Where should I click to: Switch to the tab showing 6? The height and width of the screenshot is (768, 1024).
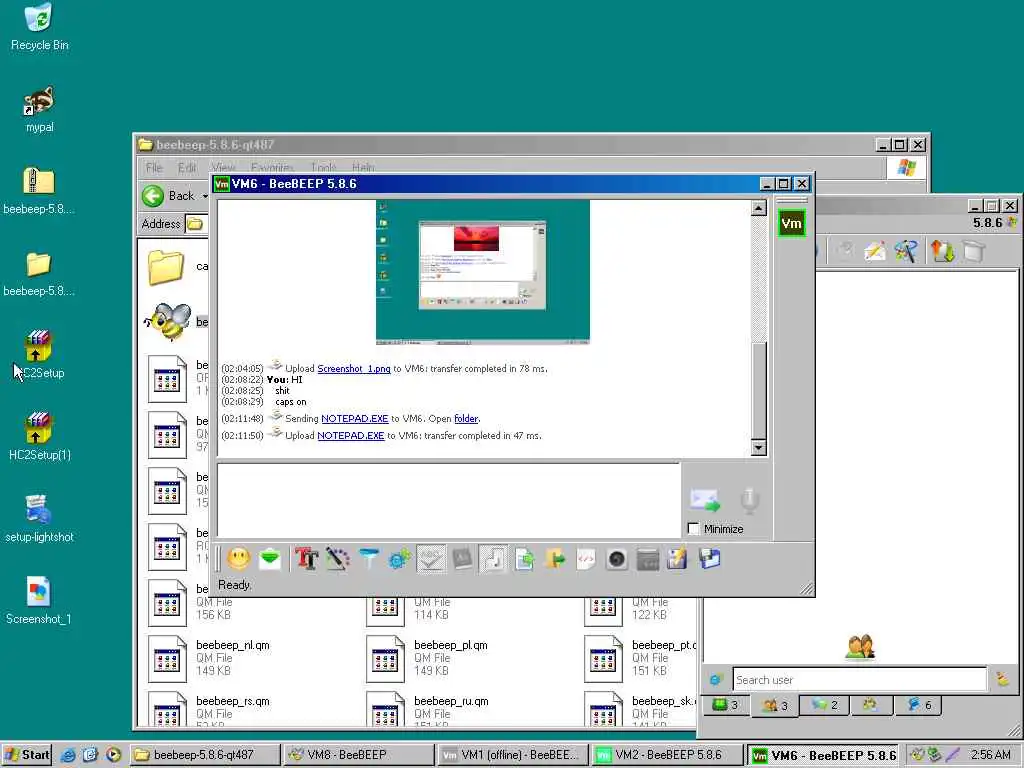pyautogui.click(x=920, y=705)
